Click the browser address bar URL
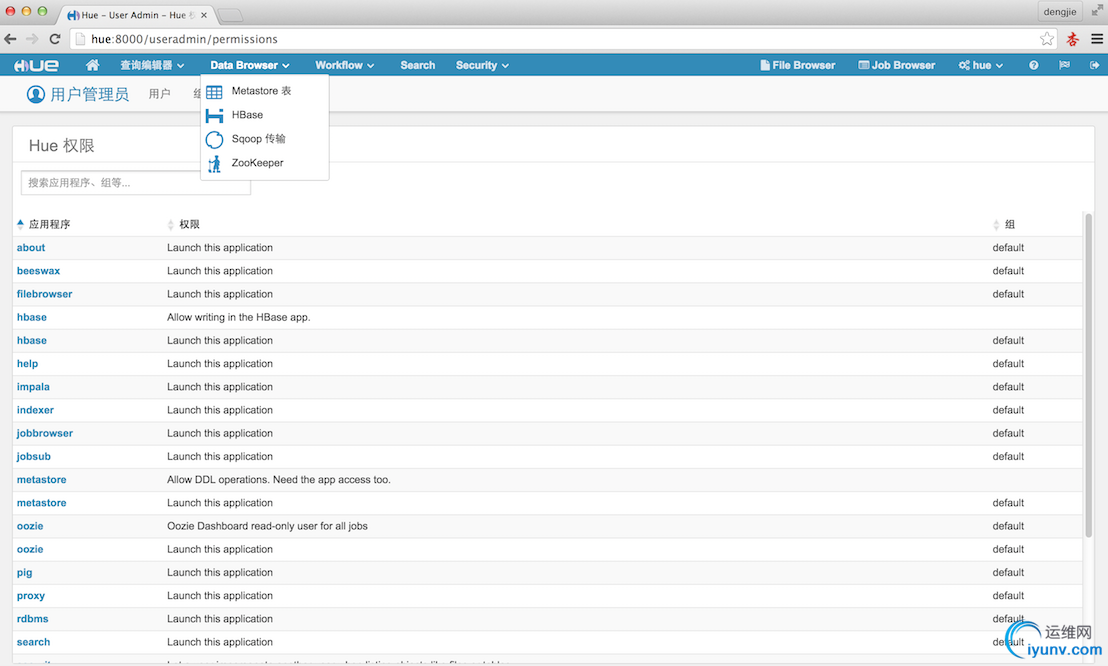This screenshot has height=666, width=1108. pos(184,39)
